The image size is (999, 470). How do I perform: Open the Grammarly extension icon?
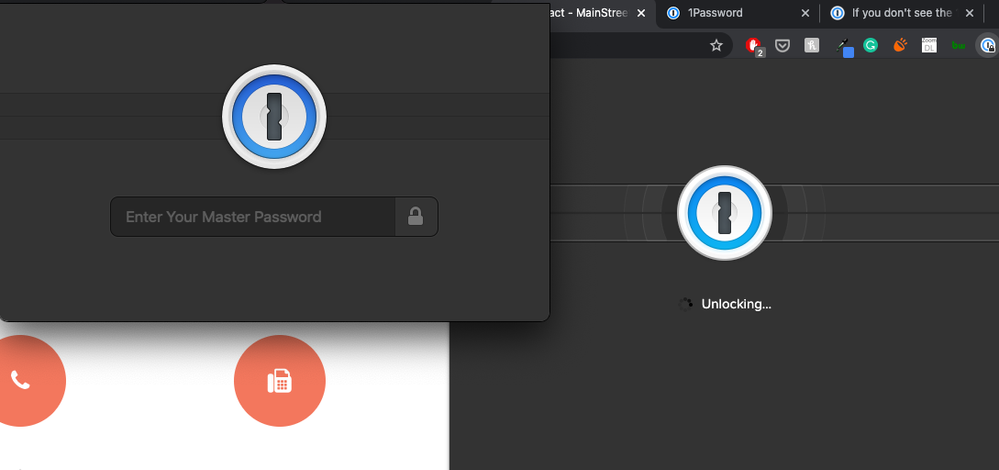point(871,45)
